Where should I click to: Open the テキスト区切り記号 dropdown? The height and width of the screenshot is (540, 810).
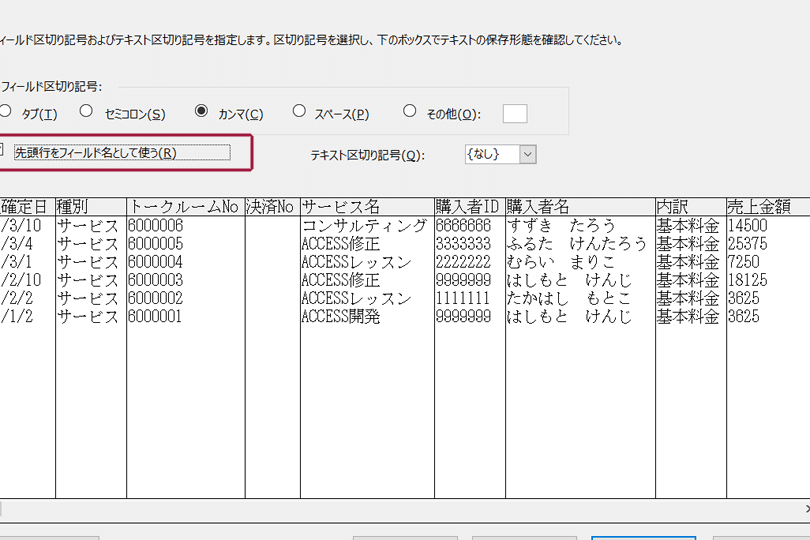click(528, 154)
